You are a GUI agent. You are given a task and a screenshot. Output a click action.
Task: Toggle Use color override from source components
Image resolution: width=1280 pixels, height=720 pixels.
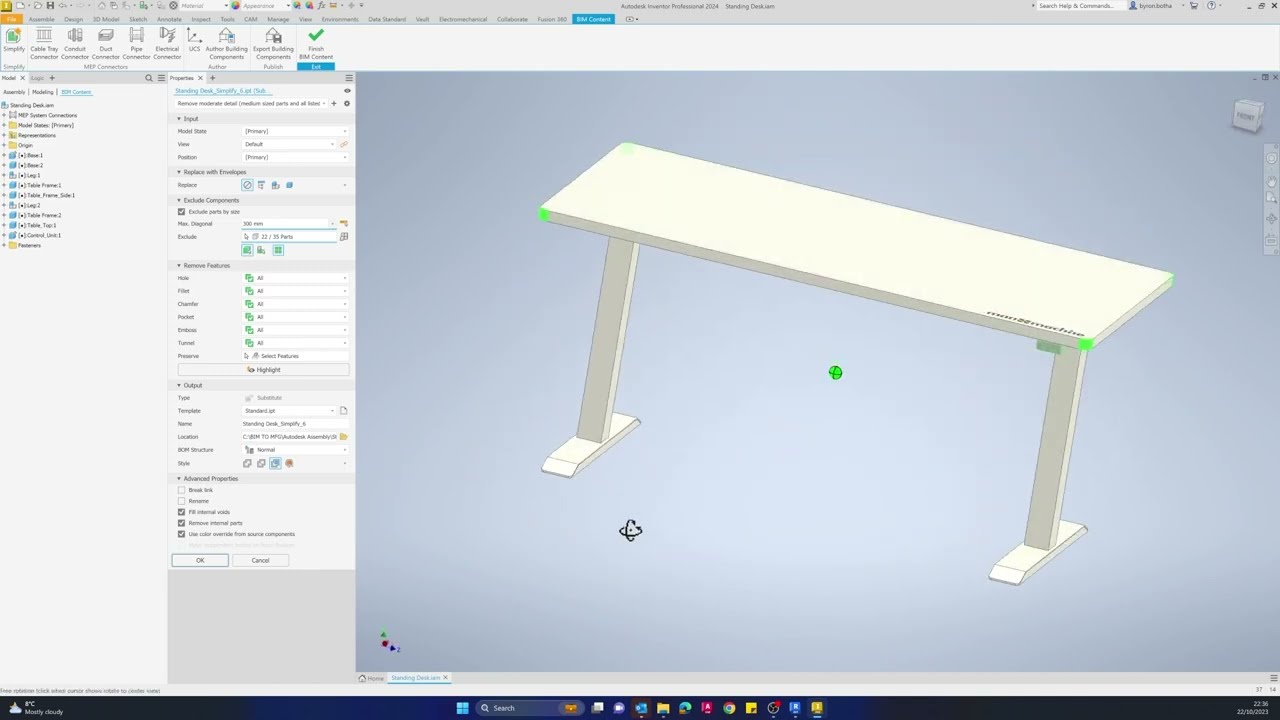pyautogui.click(x=182, y=534)
